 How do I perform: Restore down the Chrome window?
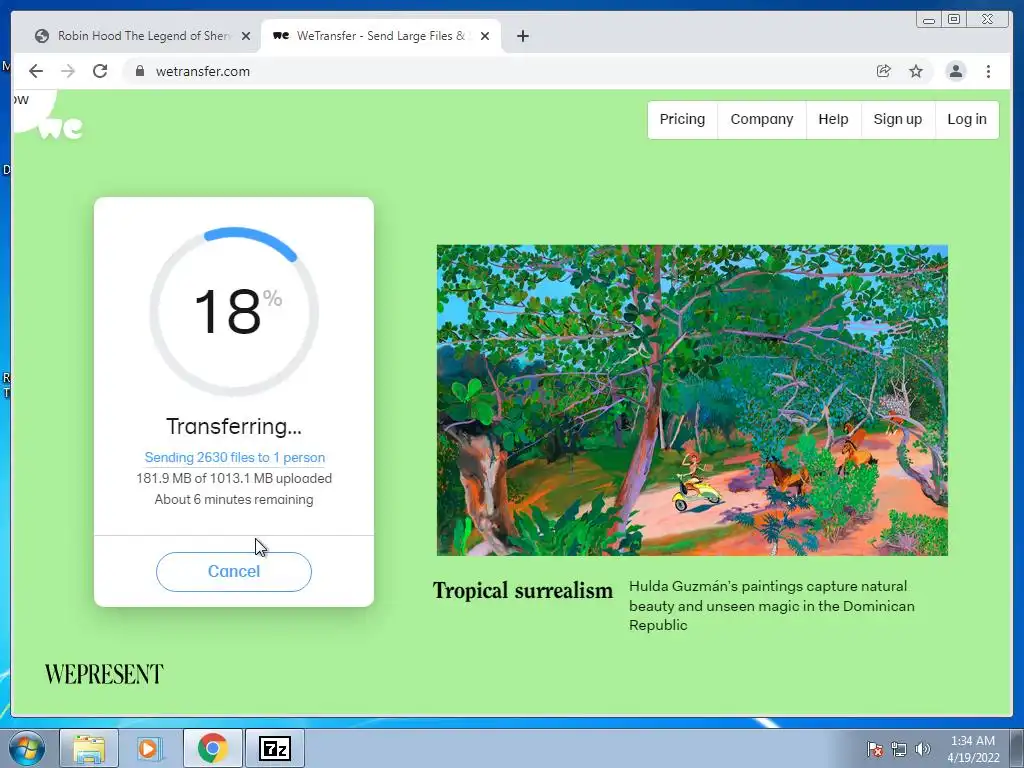(x=954, y=20)
